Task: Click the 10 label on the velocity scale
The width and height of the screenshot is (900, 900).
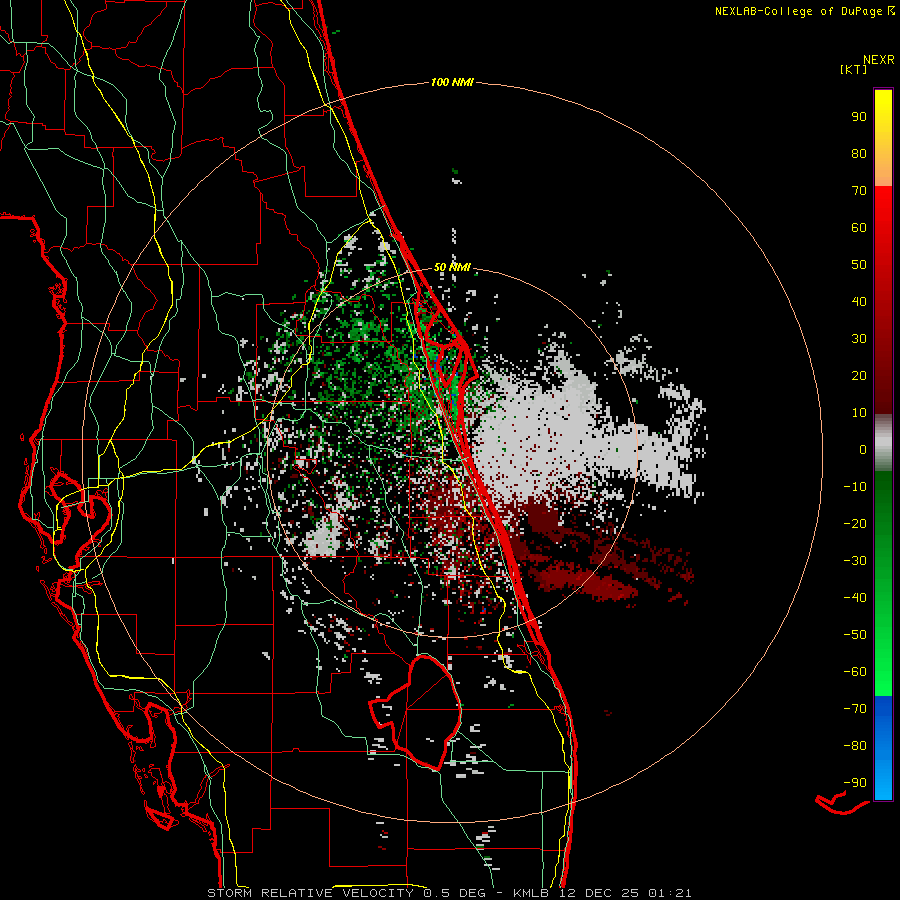Action: pos(859,413)
